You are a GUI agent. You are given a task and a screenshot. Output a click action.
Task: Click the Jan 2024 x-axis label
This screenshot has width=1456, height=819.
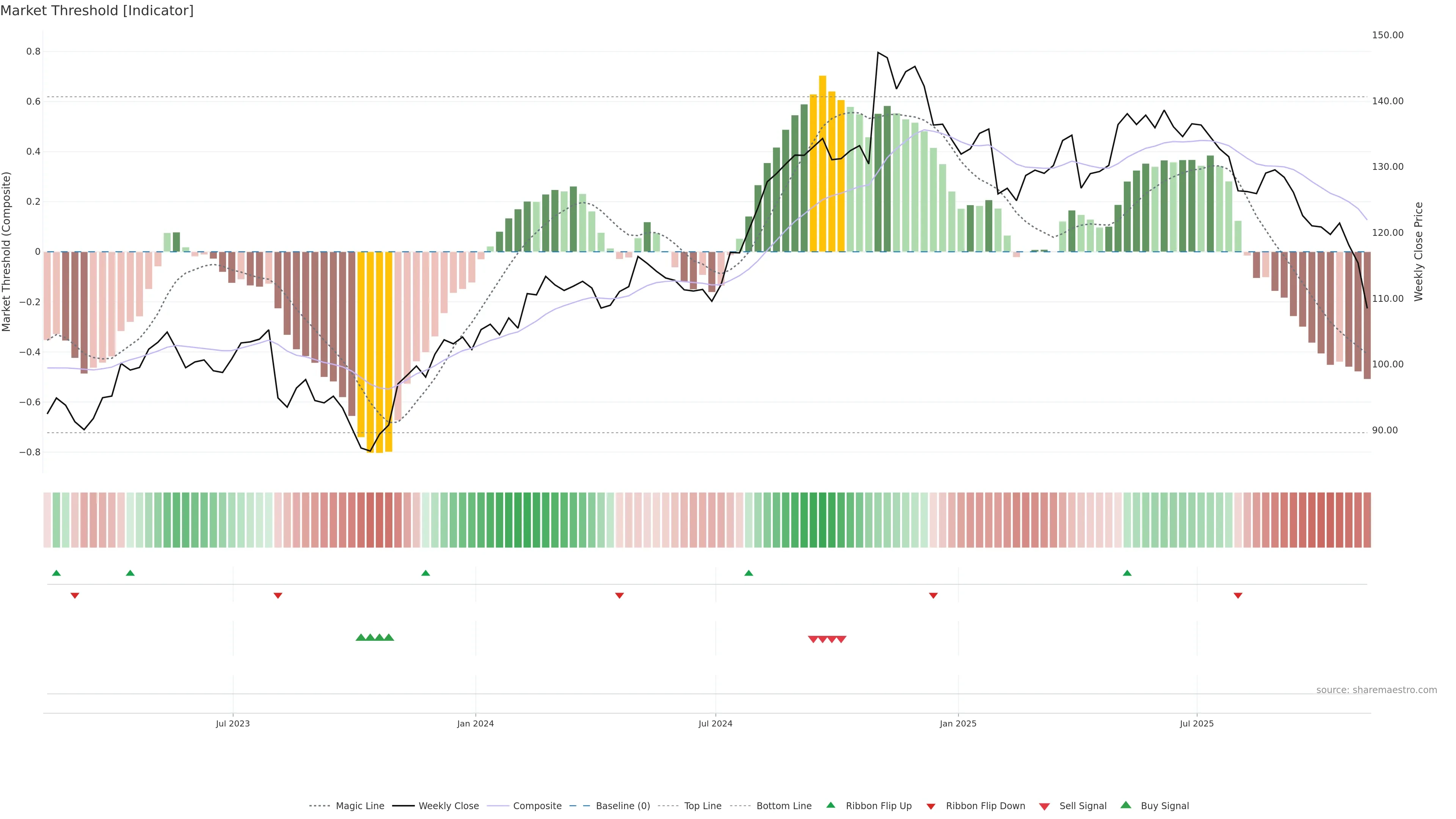pyautogui.click(x=475, y=723)
